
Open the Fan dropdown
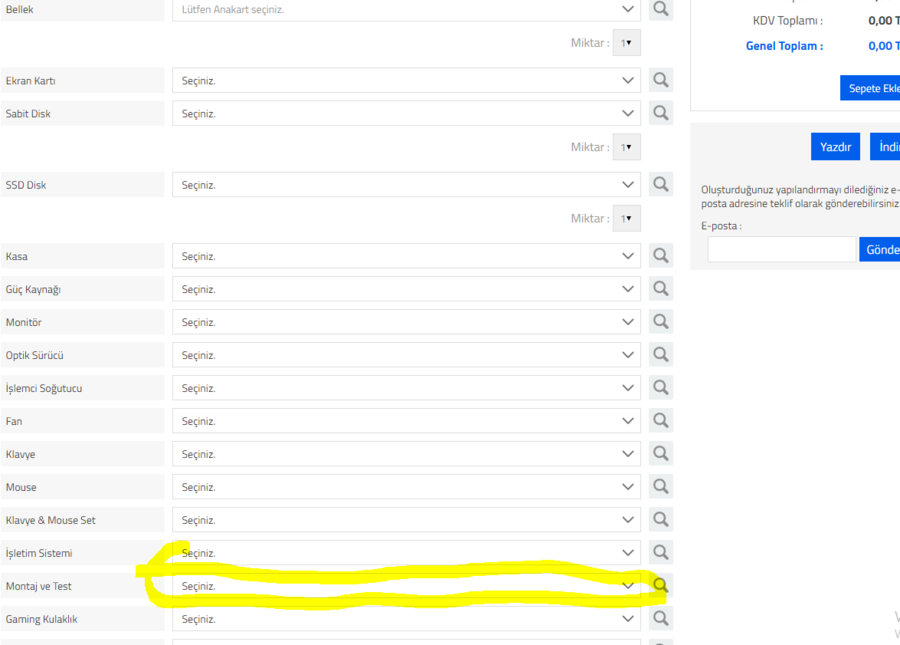tap(406, 421)
